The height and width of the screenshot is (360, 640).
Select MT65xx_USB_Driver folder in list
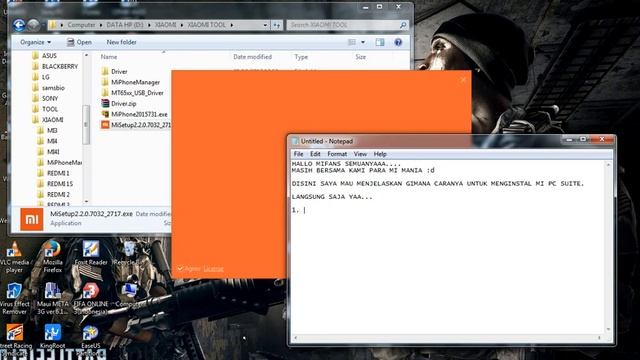[x=132, y=93]
